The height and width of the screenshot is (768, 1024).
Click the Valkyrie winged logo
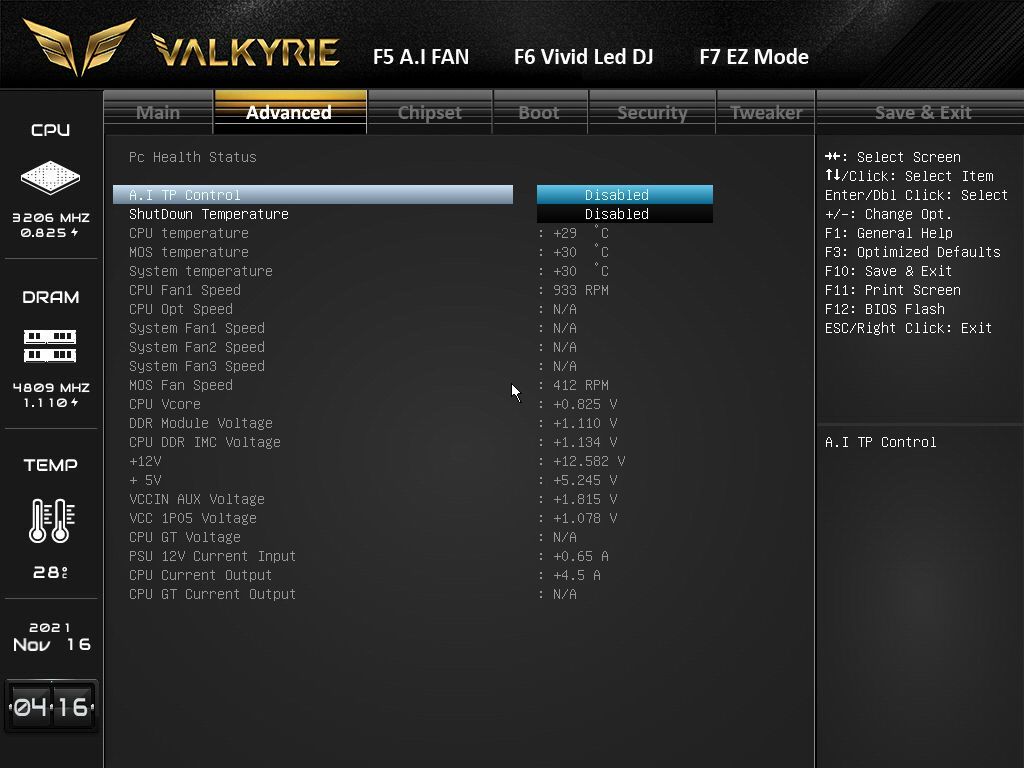click(79, 47)
